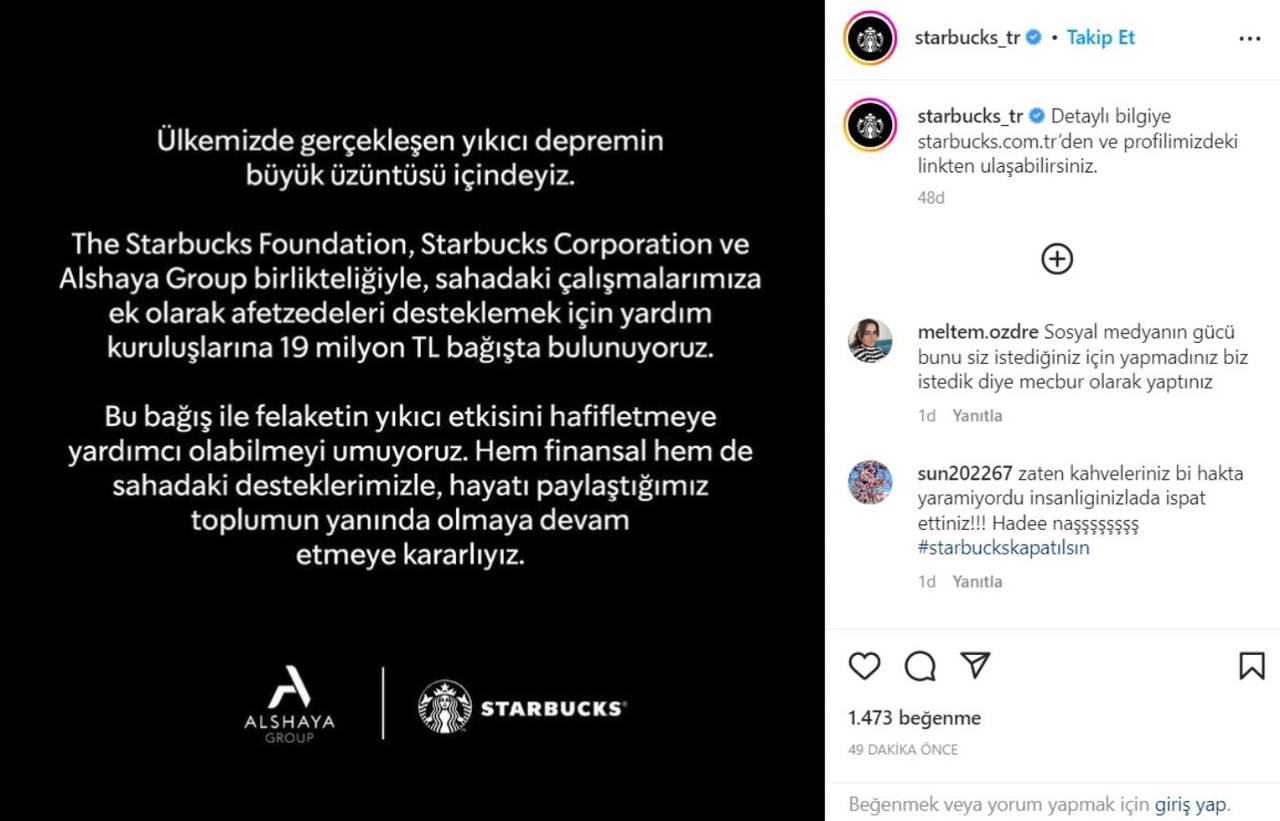Open starbucks_tr story avatar in header
Image resolution: width=1280 pixels, height=821 pixels.
pyautogui.click(x=869, y=39)
